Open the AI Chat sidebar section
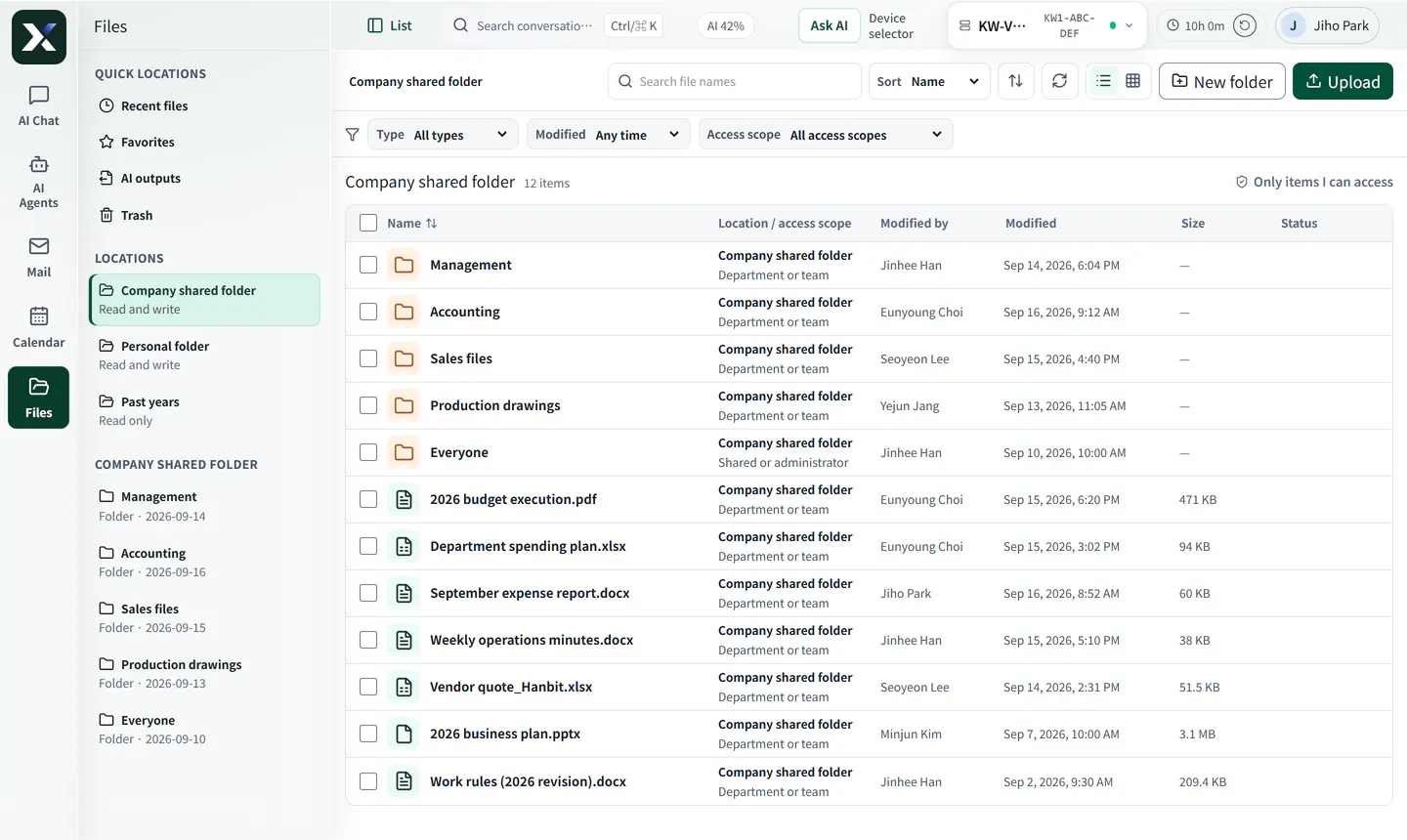 [x=38, y=106]
